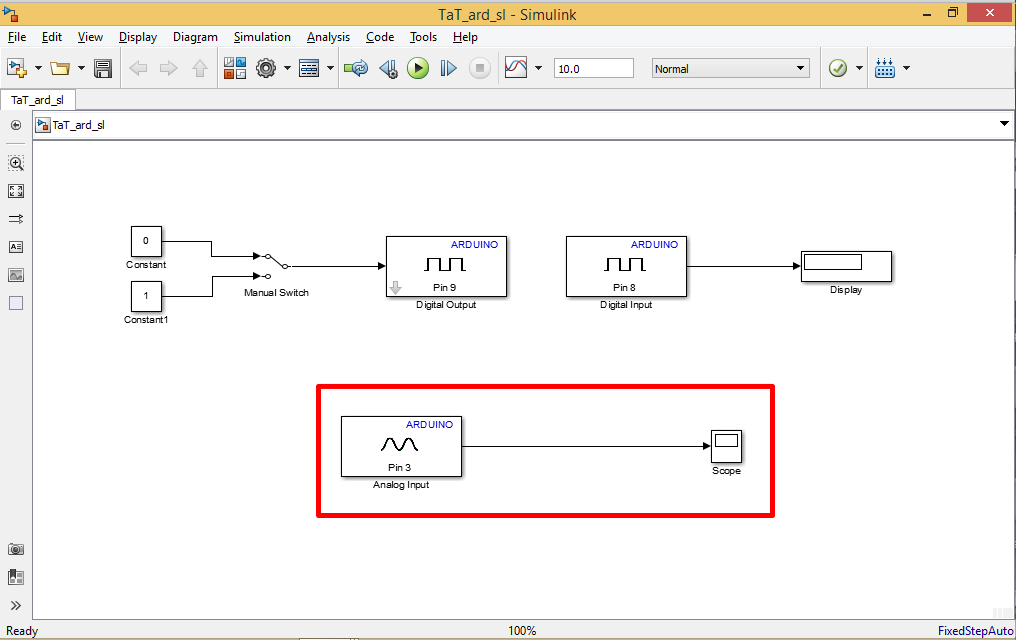Select the Pin 3 Analog Input block
Image resolution: width=1016 pixels, height=640 pixels.
pyautogui.click(x=402, y=446)
